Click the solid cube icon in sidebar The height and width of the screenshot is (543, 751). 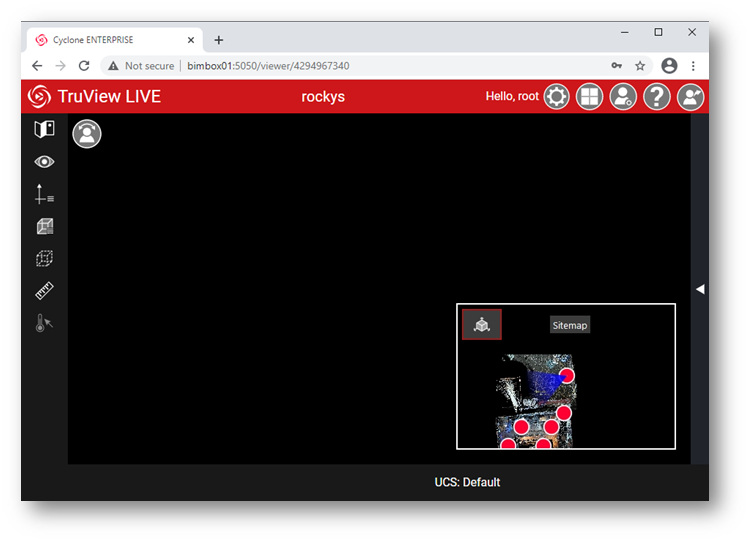point(44,227)
